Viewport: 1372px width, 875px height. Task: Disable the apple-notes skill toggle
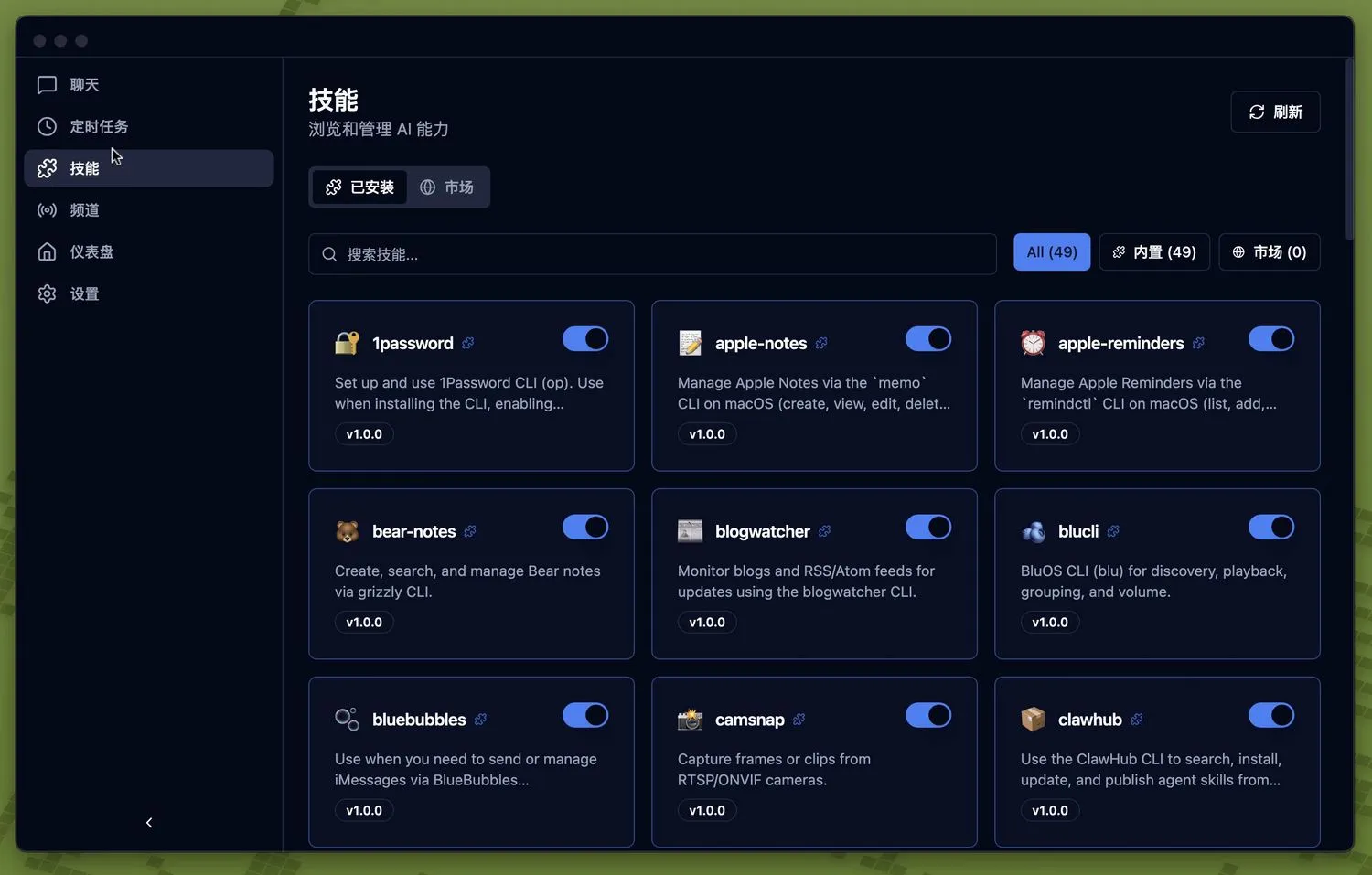point(928,339)
